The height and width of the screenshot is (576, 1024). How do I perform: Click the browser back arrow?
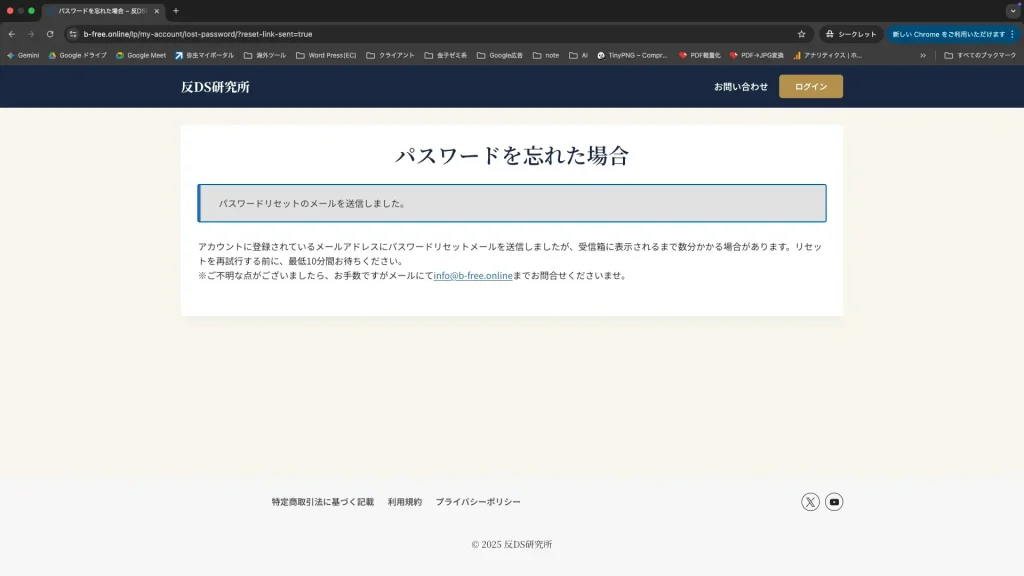coord(12,34)
